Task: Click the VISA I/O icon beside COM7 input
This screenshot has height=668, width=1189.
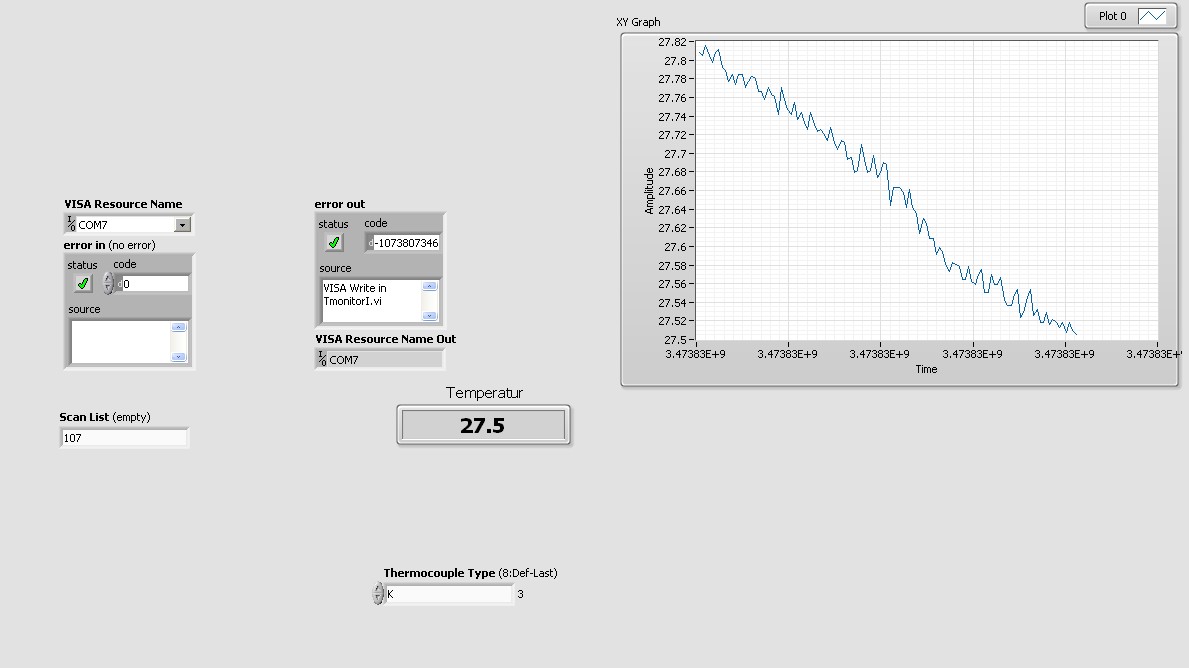Action: 71,224
